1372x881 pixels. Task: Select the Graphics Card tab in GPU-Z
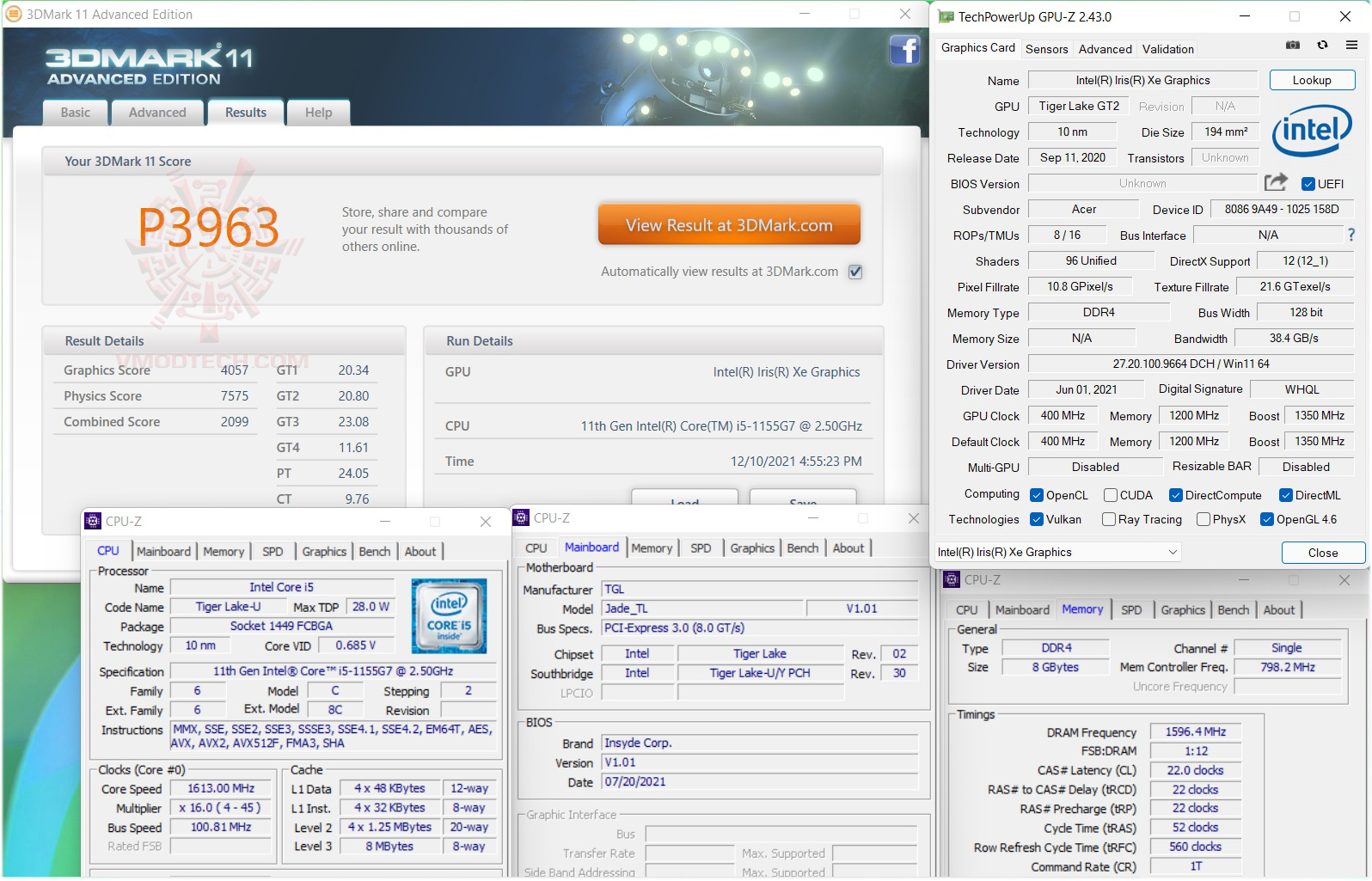(x=978, y=48)
